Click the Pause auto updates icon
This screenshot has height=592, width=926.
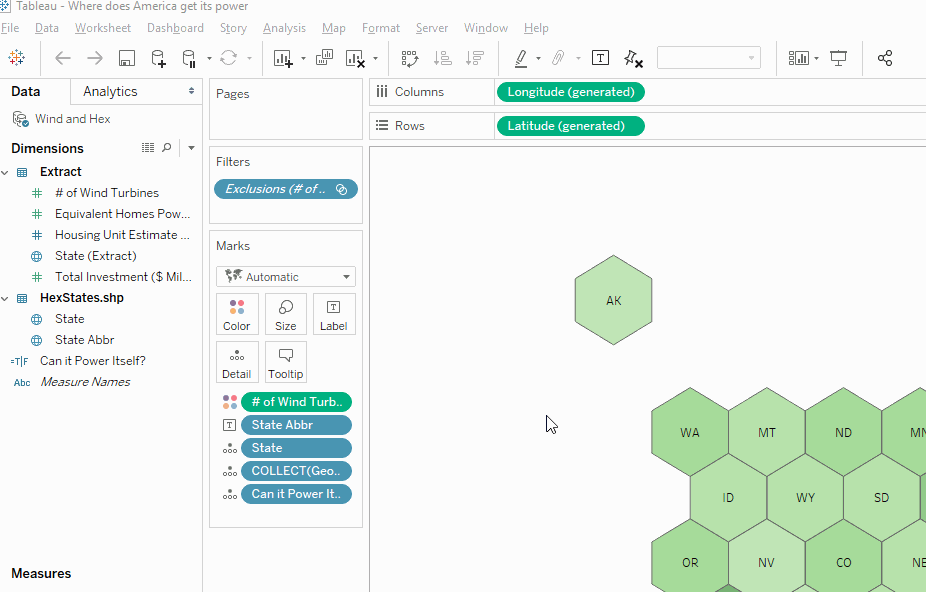tap(189, 58)
